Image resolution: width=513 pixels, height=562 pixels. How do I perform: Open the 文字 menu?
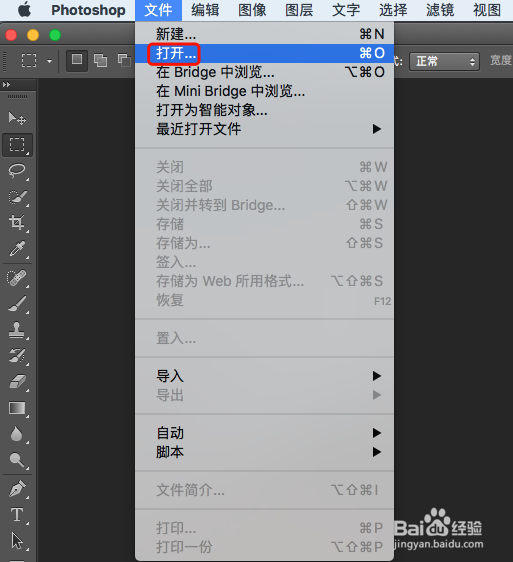(346, 10)
